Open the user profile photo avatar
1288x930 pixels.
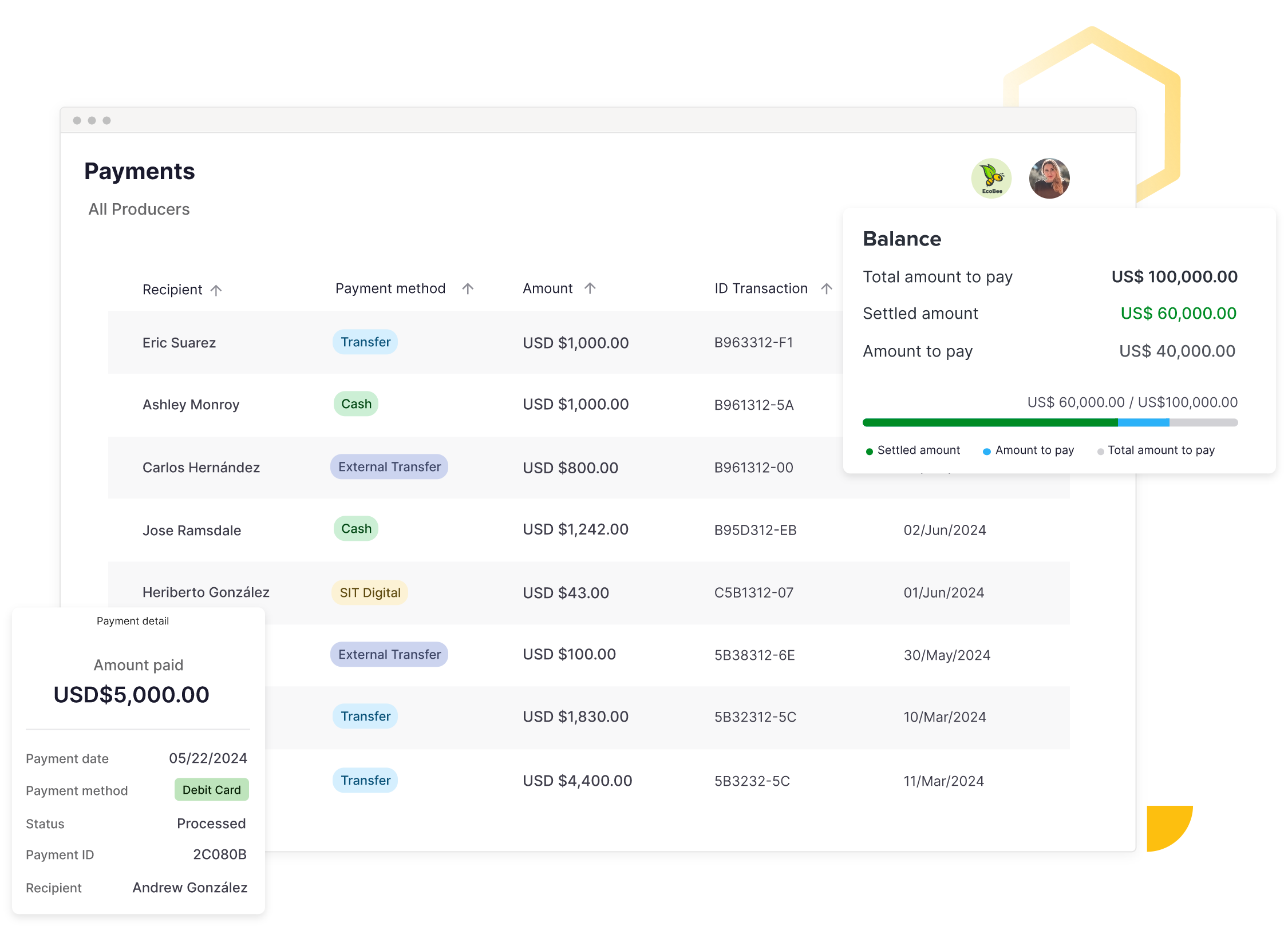pos(1049,179)
